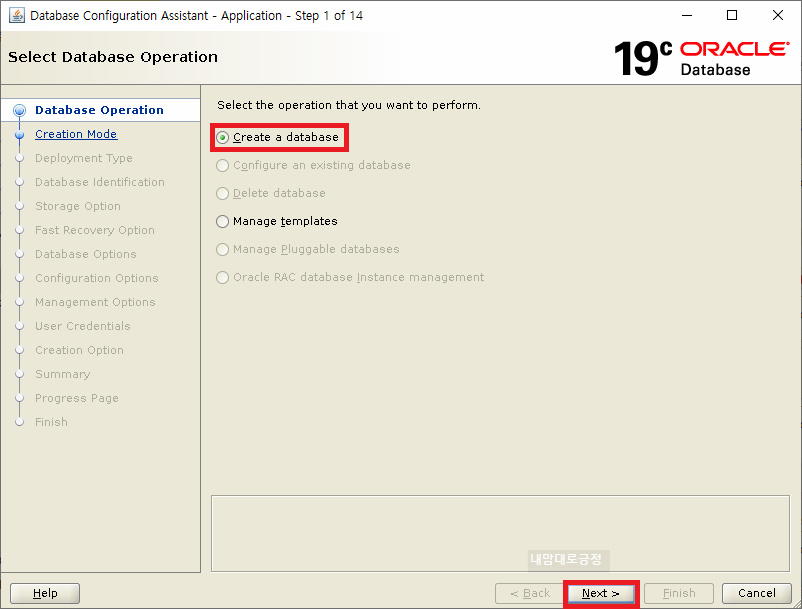Image resolution: width=802 pixels, height=609 pixels.
Task: Click the Database Identification step
Action: click(100, 182)
